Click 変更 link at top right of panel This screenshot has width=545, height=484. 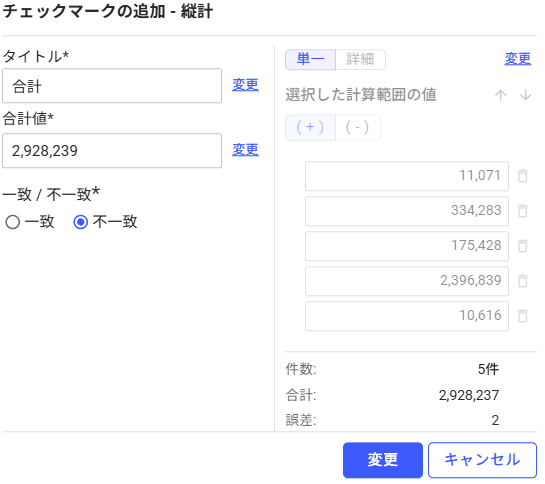click(x=518, y=59)
